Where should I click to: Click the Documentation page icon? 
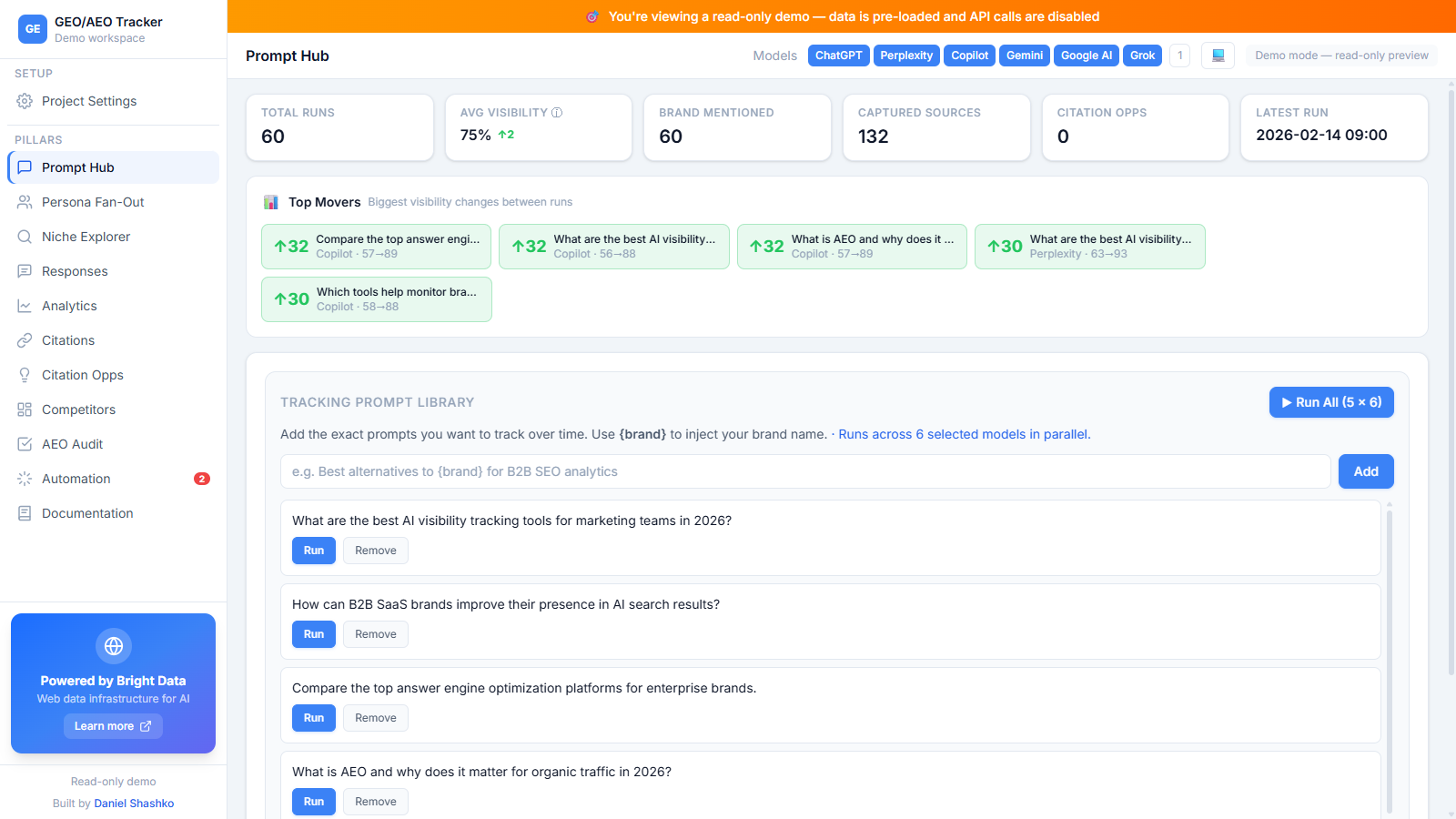pos(25,513)
